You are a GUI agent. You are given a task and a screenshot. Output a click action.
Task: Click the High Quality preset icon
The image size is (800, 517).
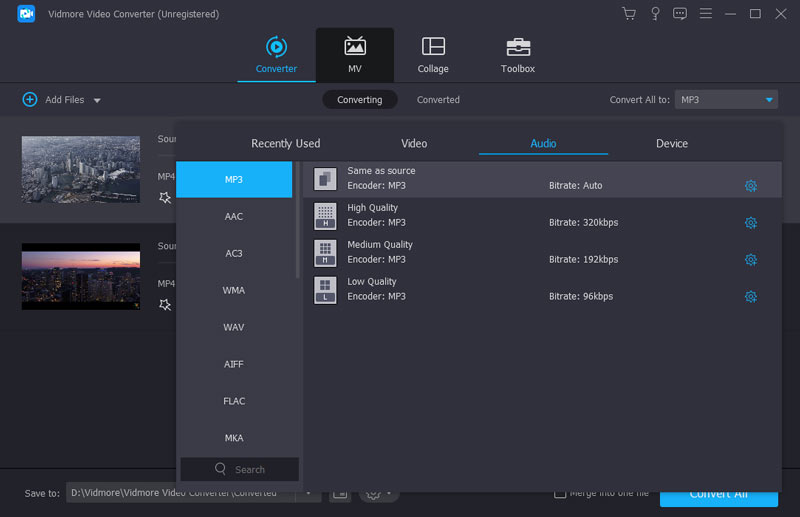point(325,216)
